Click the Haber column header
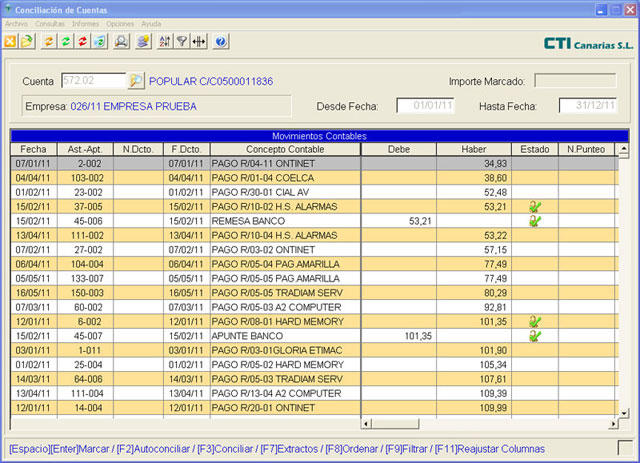The width and height of the screenshot is (640, 463). (473, 149)
